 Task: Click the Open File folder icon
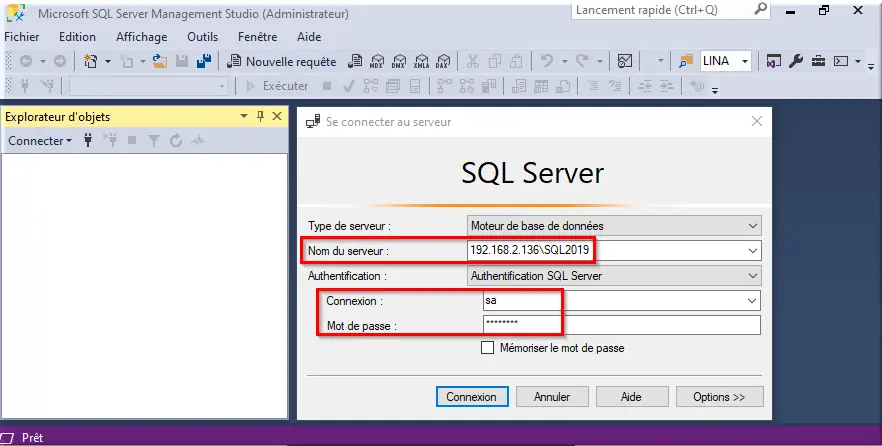[x=160, y=61]
